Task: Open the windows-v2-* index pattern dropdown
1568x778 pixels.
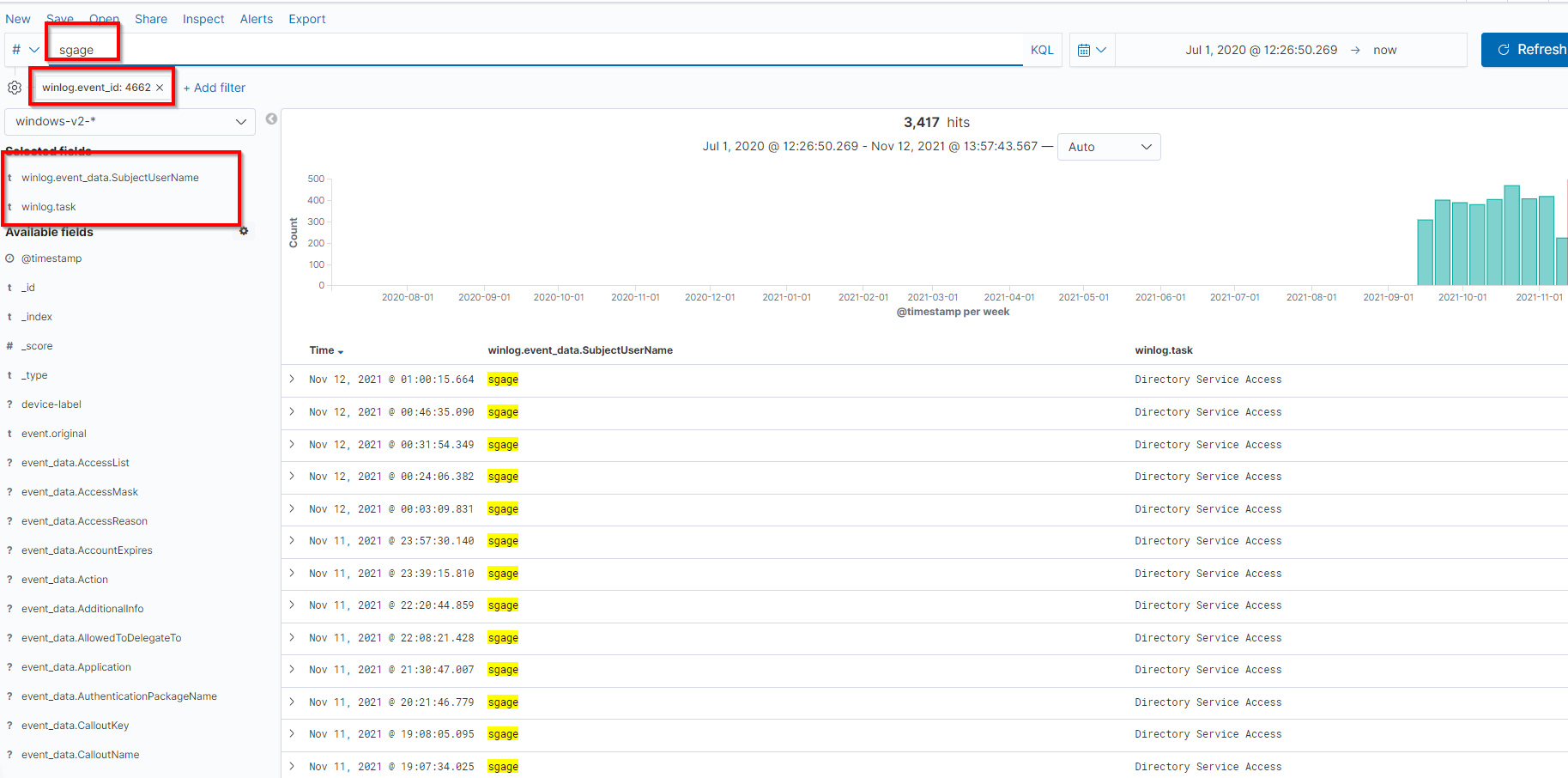Action: tap(130, 121)
